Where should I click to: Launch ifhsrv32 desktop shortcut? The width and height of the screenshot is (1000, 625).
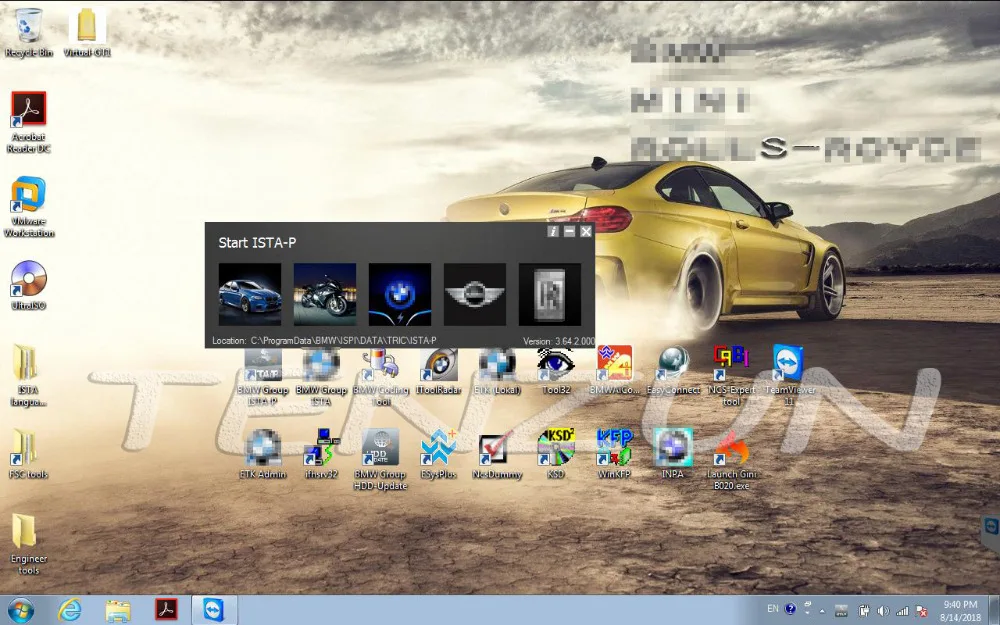coord(321,454)
